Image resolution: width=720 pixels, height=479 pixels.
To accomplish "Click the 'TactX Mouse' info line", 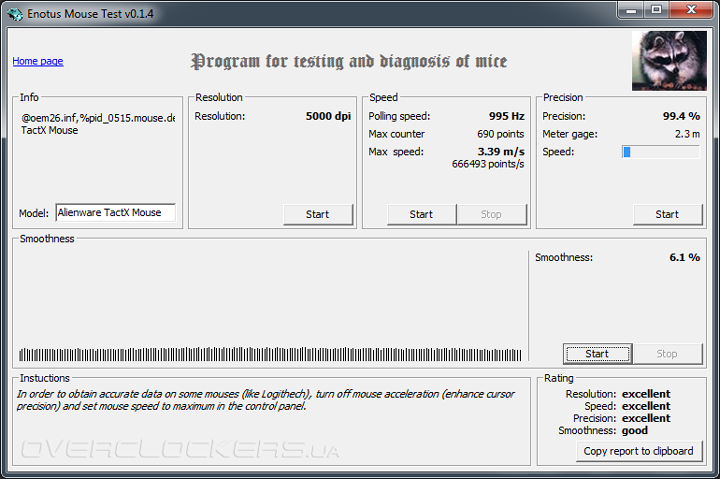I will click(50, 130).
